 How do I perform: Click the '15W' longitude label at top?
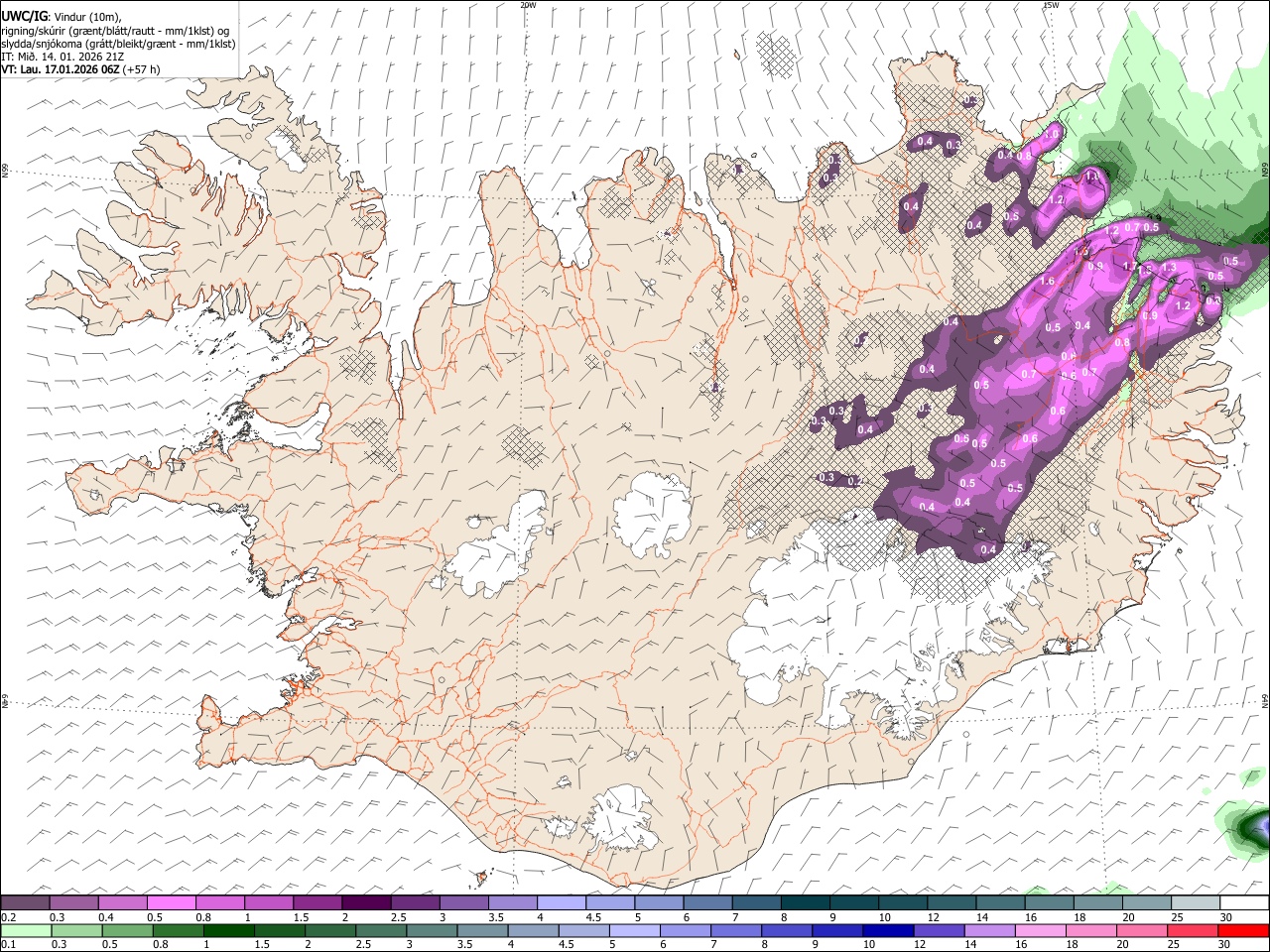click(x=1051, y=5)
